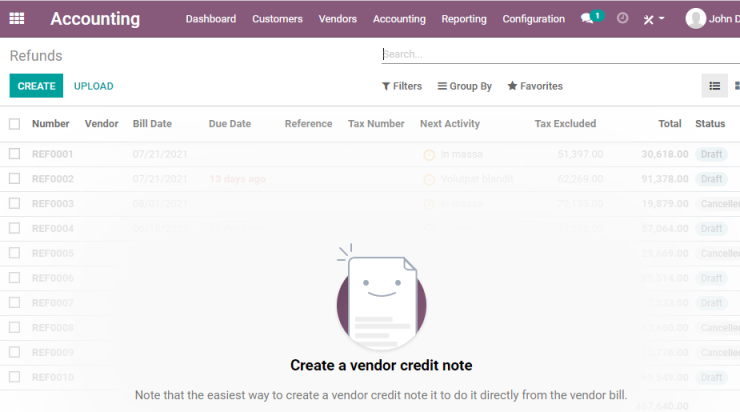Click the CREATE button
This screenshot has height=412, width=740.
click(36, 86)
